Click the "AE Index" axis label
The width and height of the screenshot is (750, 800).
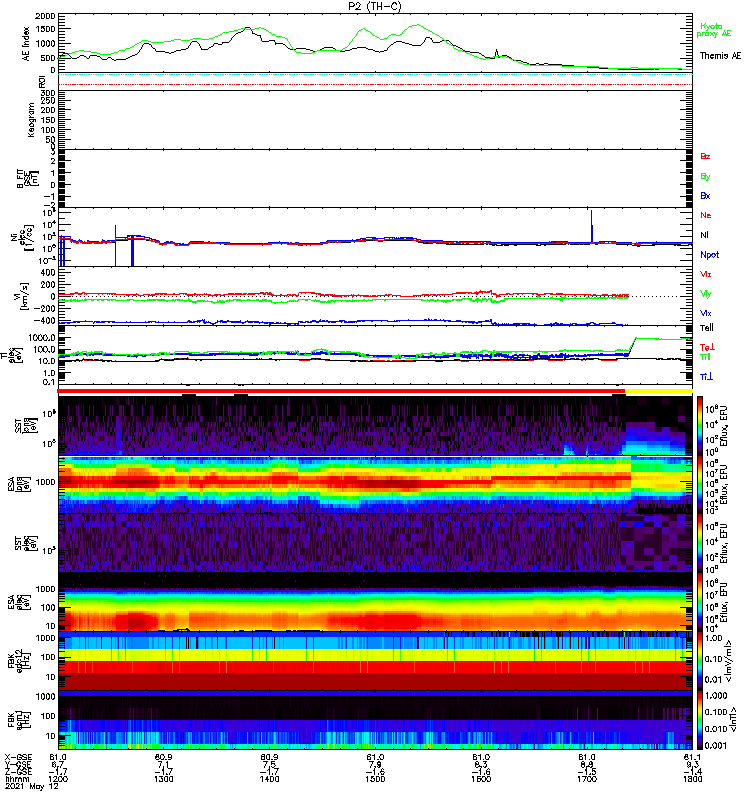(26, 44)
